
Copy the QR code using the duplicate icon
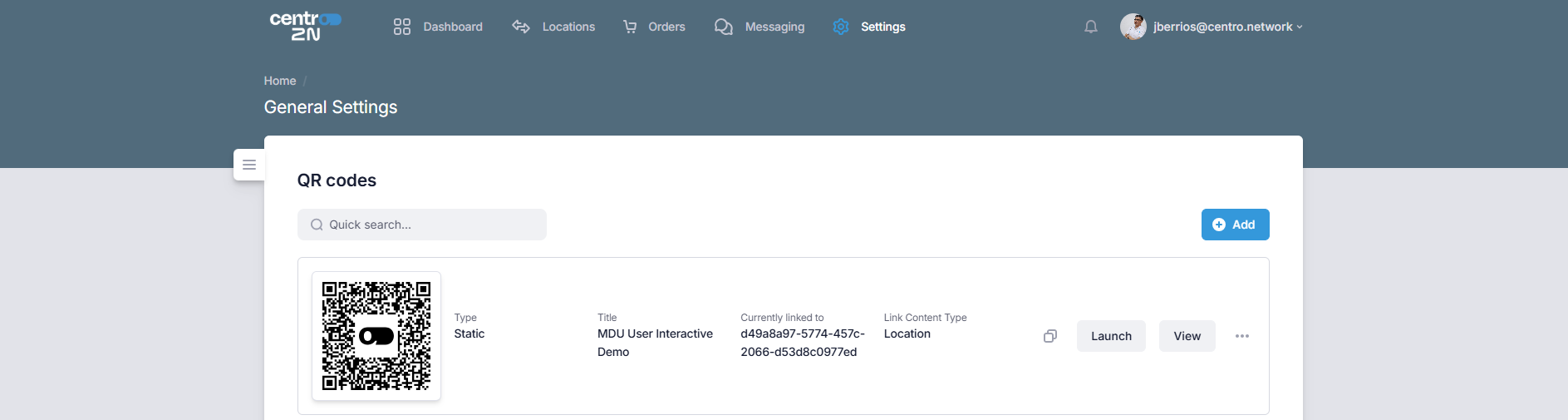[1050, 336]
